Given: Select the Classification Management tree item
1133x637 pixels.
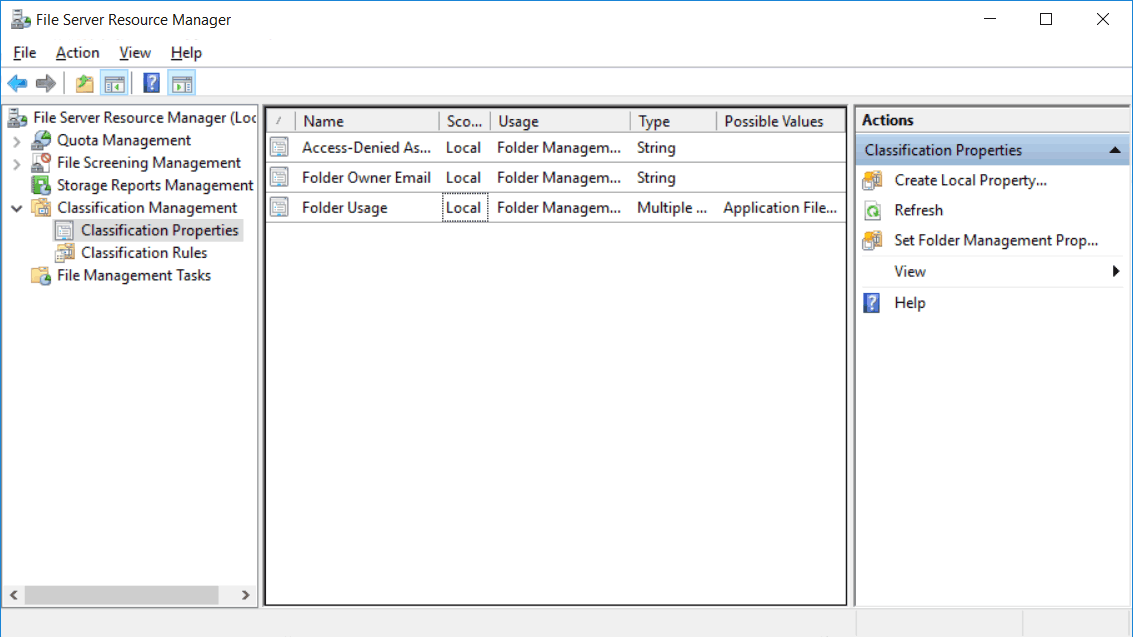Looking at the screenshot, I should (x=147, y=208).
